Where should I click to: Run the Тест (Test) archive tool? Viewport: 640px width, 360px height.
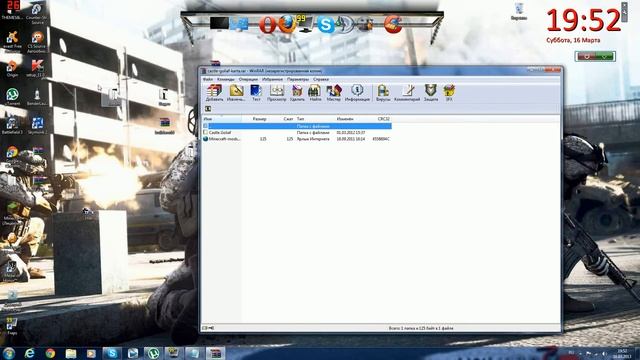(256, 93)
